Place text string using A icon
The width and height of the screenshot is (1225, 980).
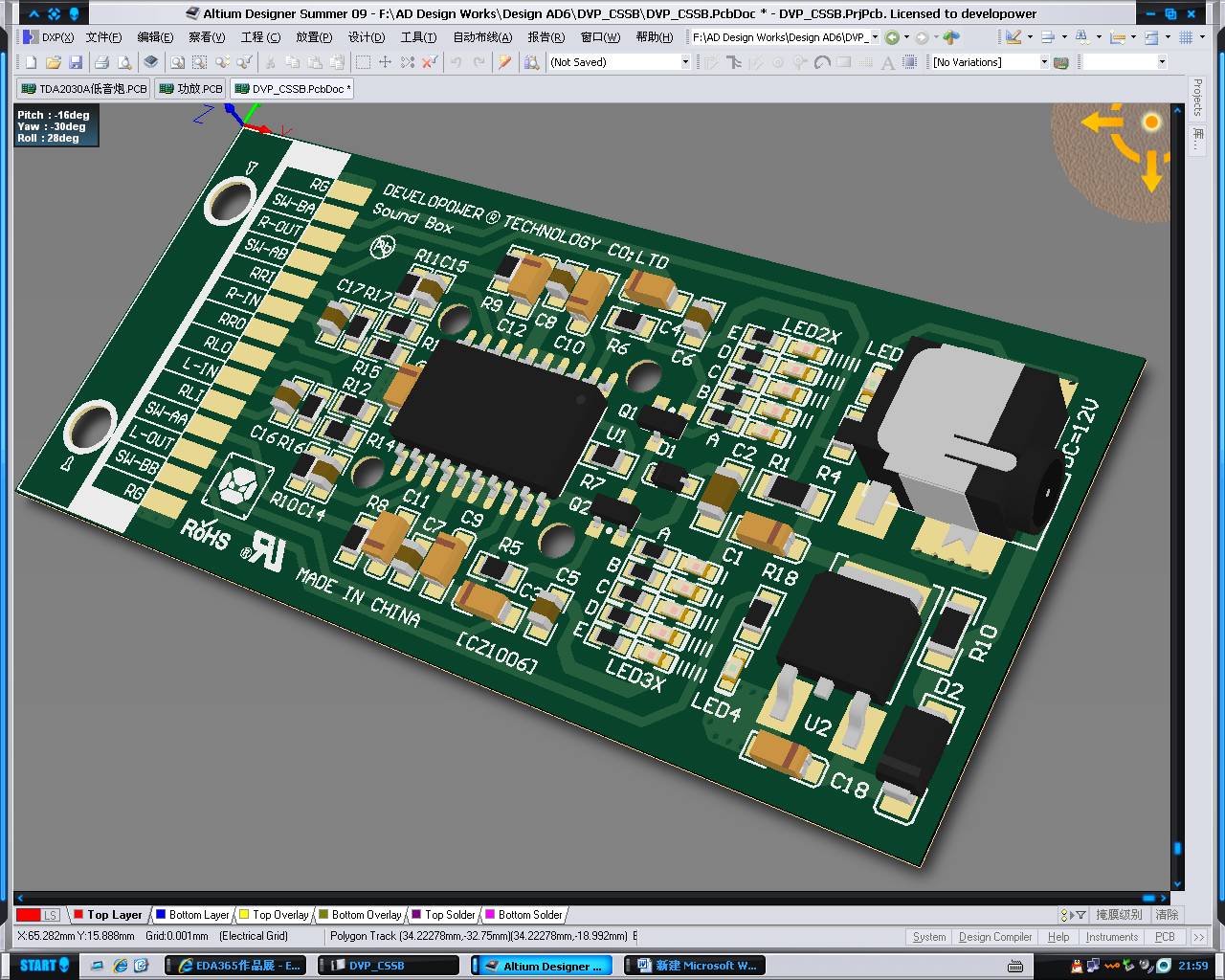point(887,62)
